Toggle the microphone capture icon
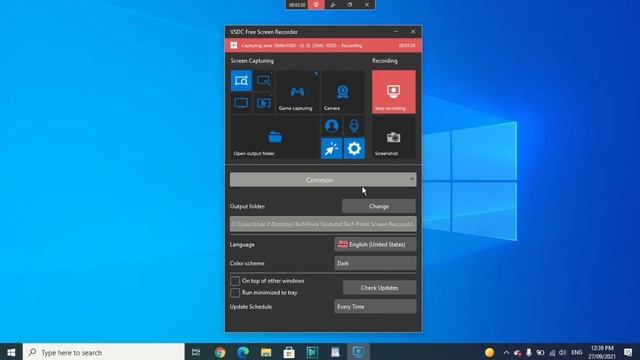Viewport: 640px width, 360px height. 354,126
